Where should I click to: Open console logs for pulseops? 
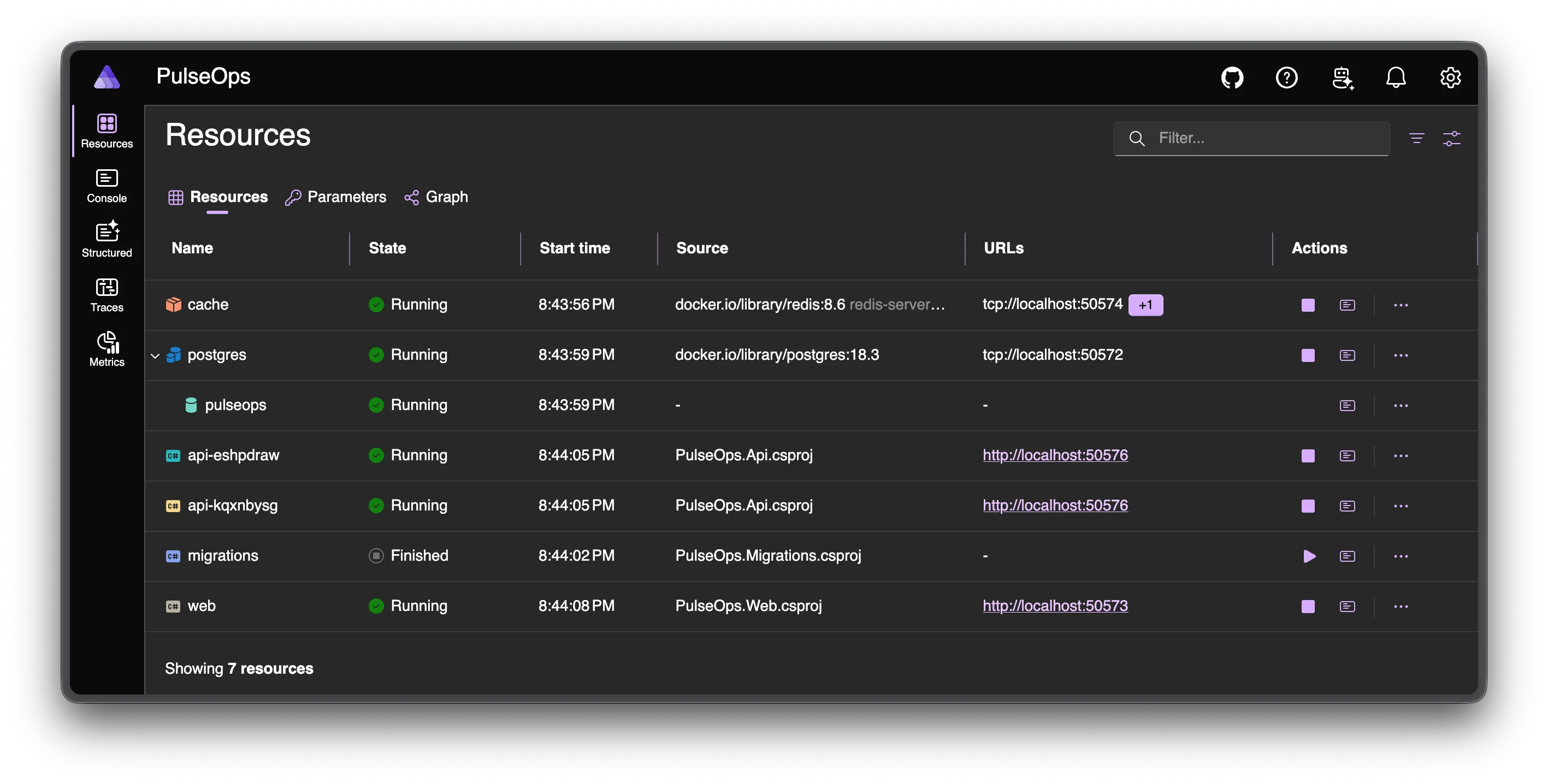point(1348,406)
